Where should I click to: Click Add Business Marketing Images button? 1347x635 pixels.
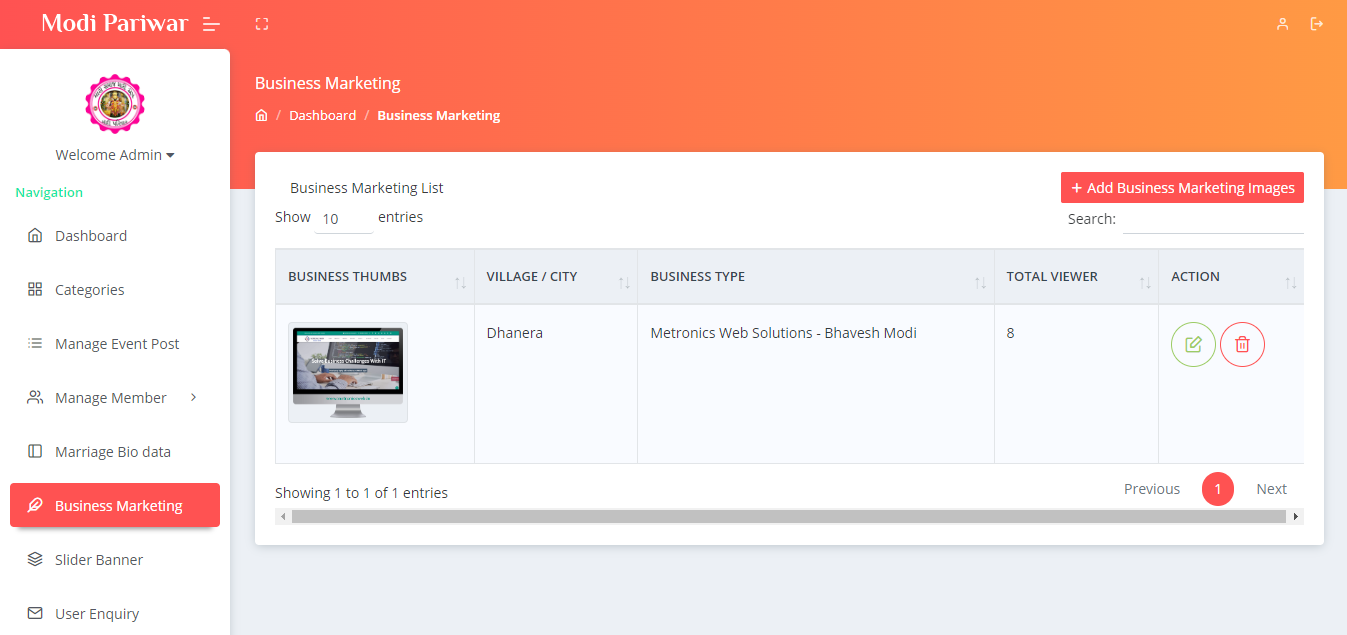click(1182, 188)
